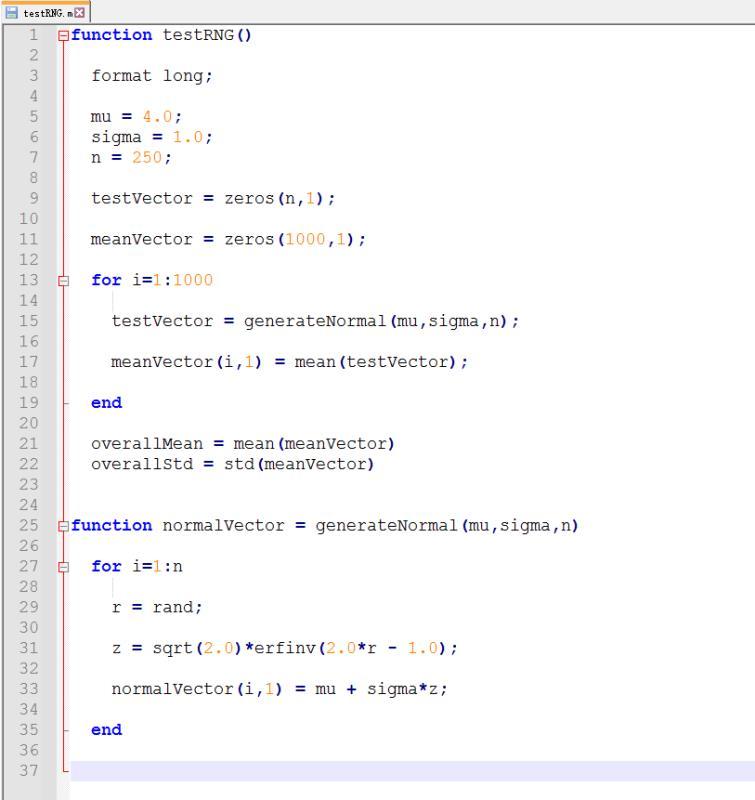Screen dimensions: 755x800
Task: Click 'generateNormal(mu,sigma,n);' on line 15
Action: [x=382, y=321]
